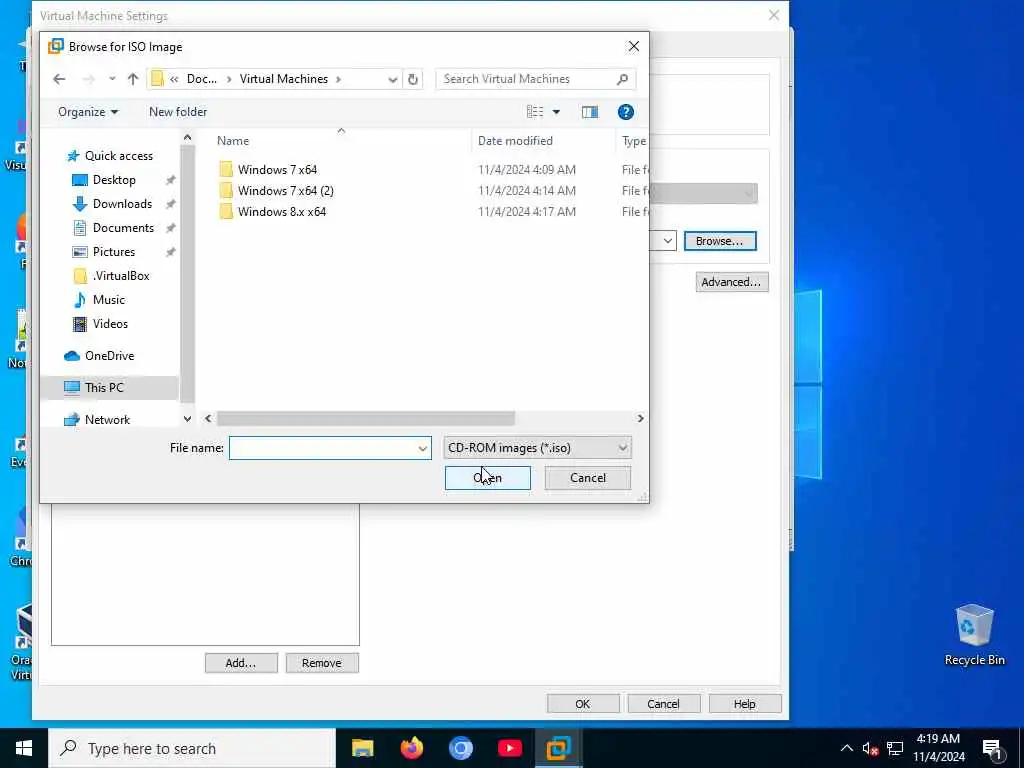Viewport: 1024px width, 768px height.
Task: Click Advanced... in Virtual Machine Settings
Action: [x=731, y=282]
